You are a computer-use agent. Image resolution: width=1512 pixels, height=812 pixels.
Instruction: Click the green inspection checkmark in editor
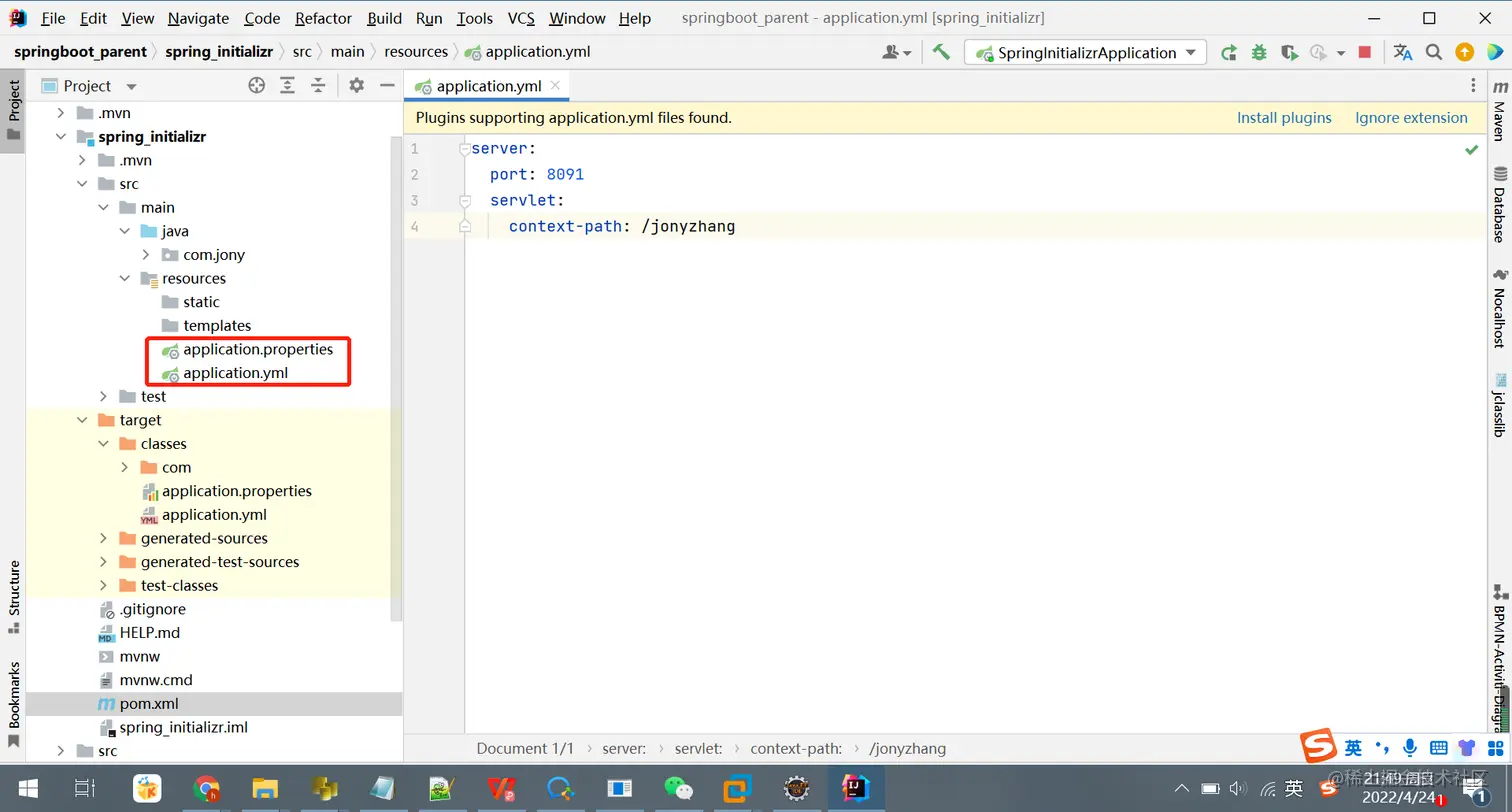pyautogui.click(x=1471, y=149)
